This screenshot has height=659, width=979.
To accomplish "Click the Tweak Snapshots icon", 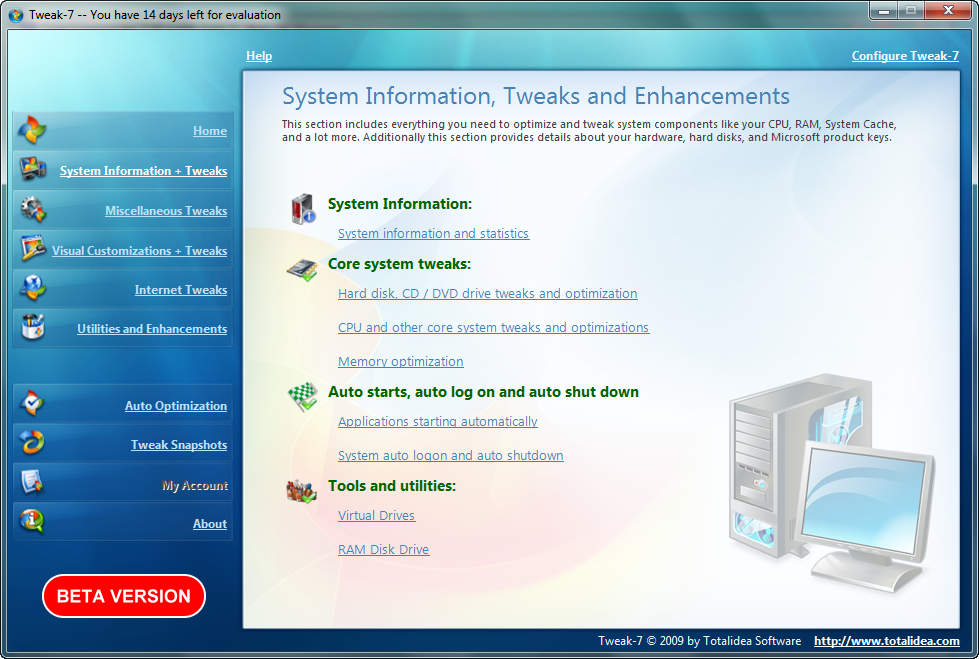I will [x=32, y=442].
